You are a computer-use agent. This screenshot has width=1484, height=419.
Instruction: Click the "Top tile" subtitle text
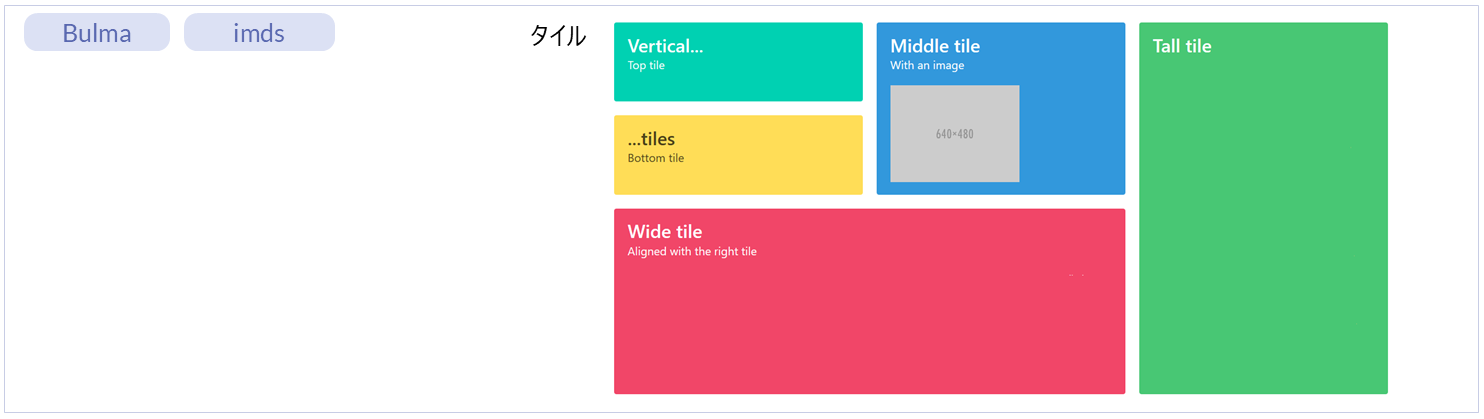pos(646,66)
